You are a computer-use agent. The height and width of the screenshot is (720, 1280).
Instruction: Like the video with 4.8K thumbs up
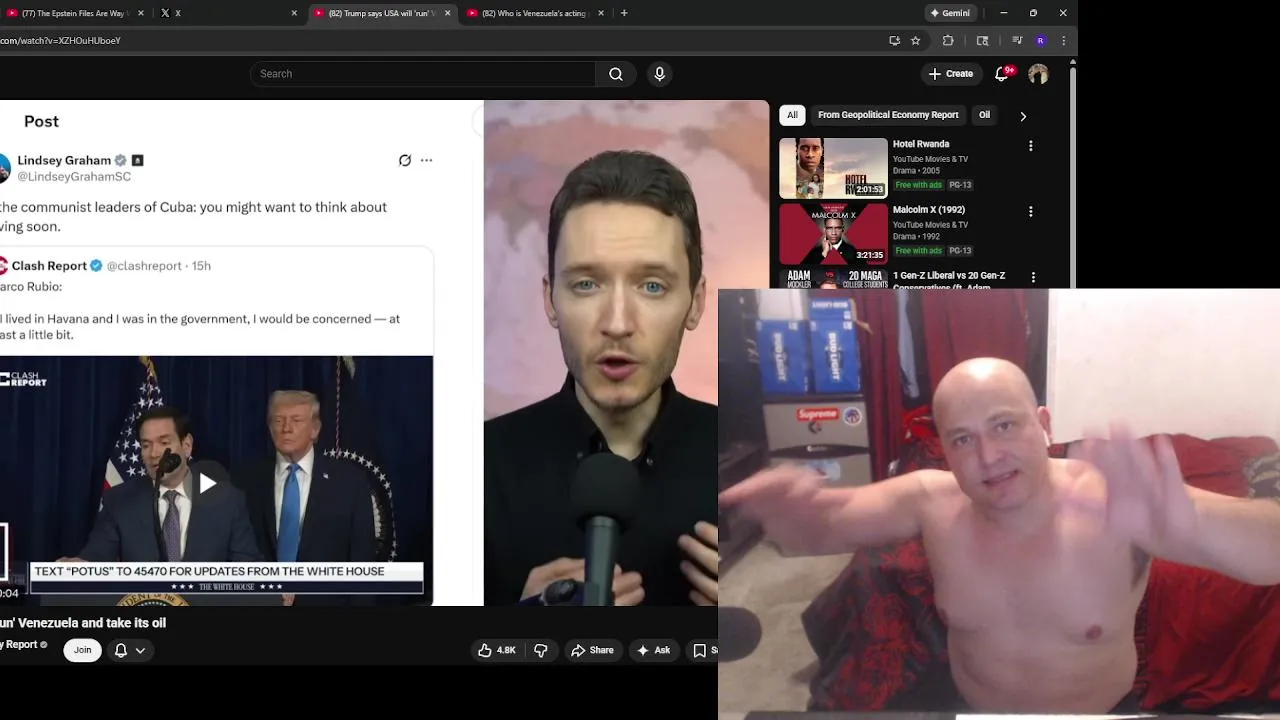click(497, 650)
